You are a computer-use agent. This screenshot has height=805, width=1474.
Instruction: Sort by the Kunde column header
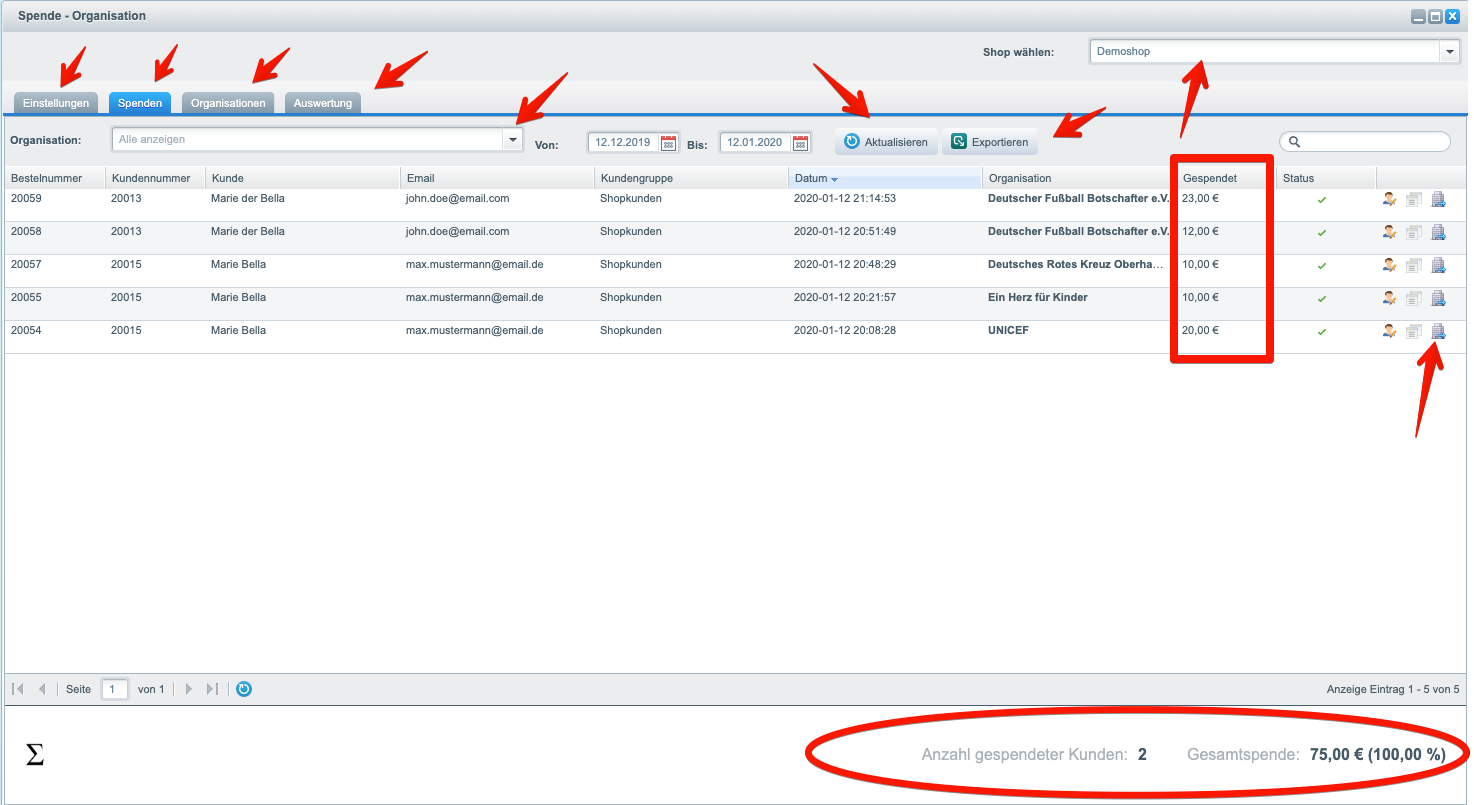click(302, 178)
